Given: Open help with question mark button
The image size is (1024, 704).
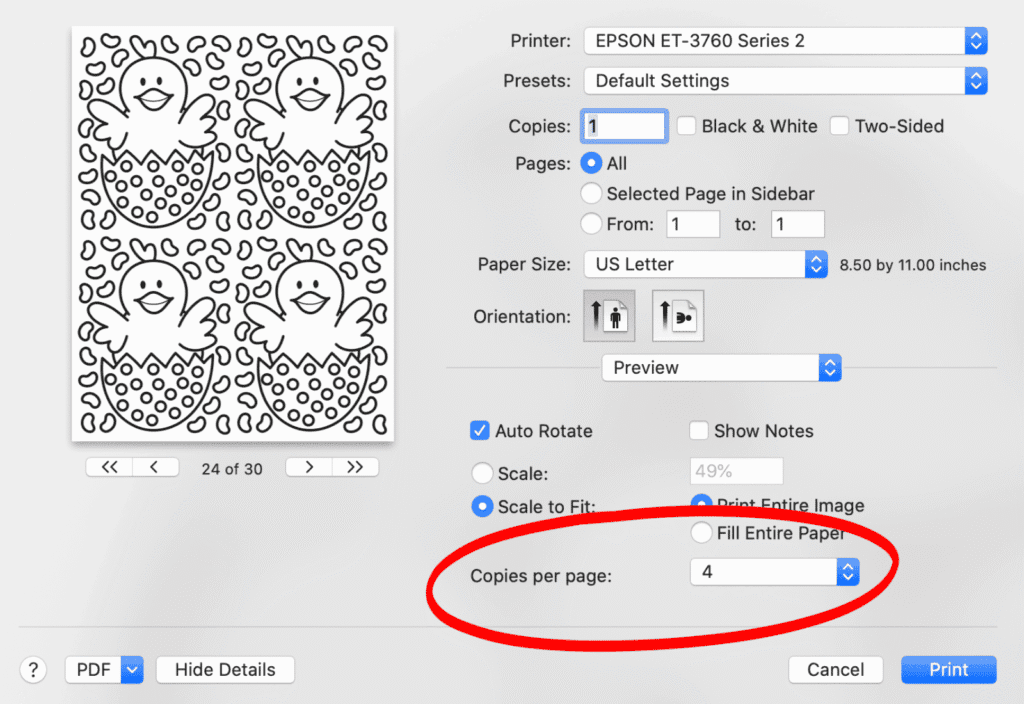Looking at the screenshot, I should coord(33,669).
